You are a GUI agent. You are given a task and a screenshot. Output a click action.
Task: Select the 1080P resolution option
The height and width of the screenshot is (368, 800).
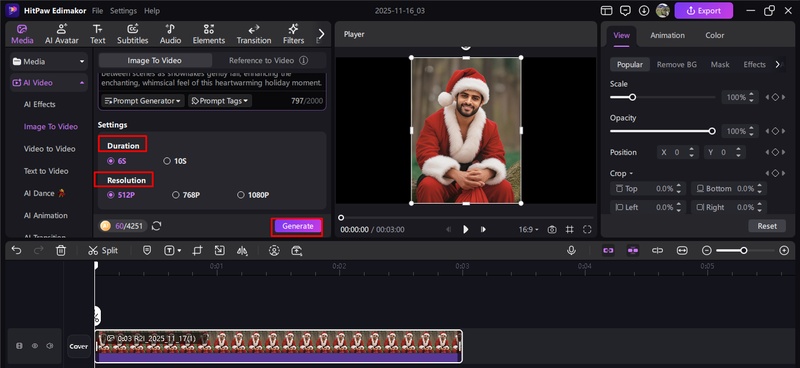[x=253, y=195]
